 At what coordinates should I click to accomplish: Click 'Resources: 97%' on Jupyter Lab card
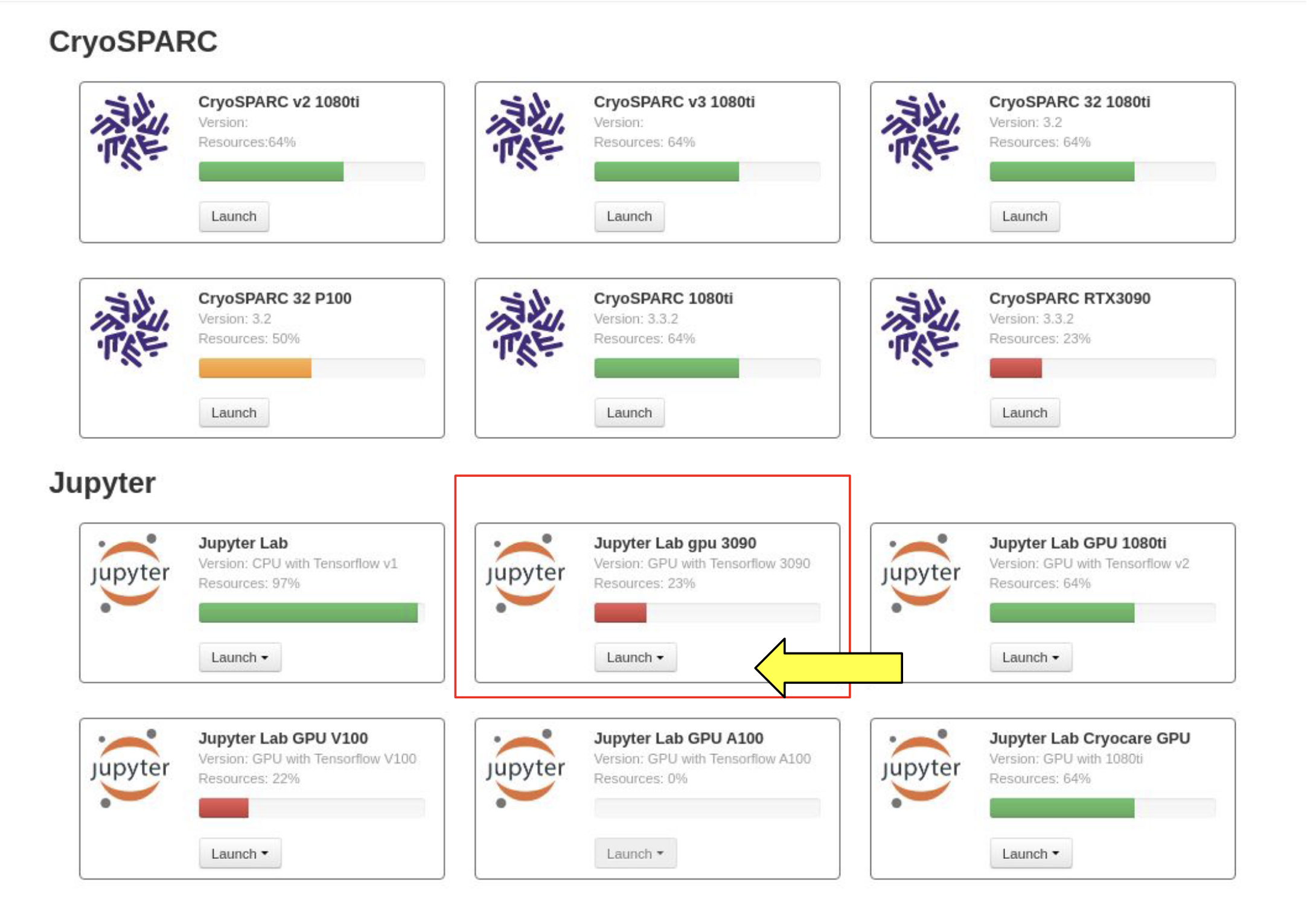click(249, 584)
